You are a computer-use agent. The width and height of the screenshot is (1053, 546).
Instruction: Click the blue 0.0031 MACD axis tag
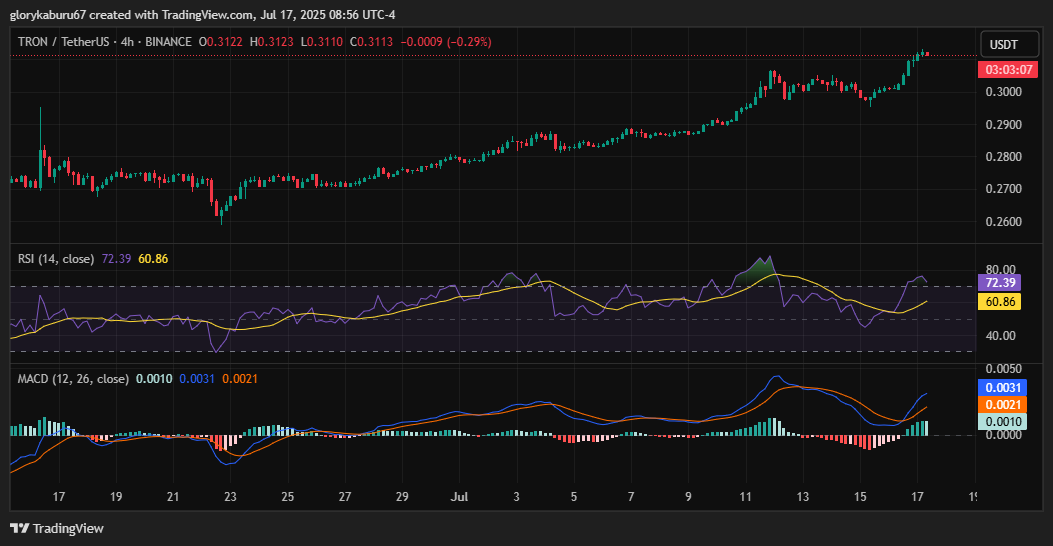coord(1001,387)
